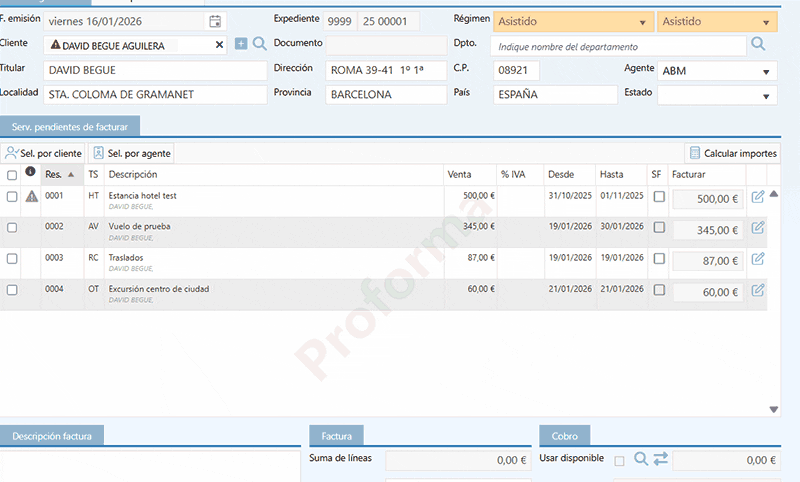Click the table scroll-up arrow
Image resolution: width=800 pixels, height=482 pixels.
coord(773,194)
